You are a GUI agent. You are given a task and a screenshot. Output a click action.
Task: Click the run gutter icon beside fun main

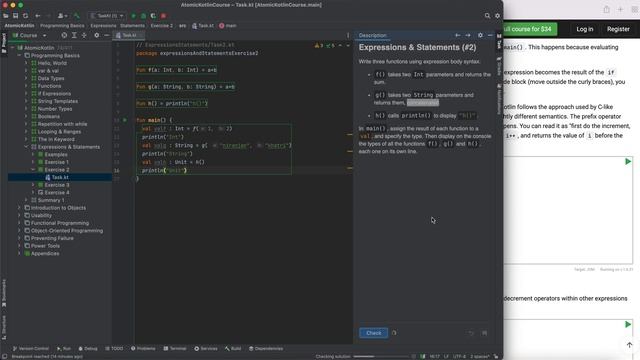[125, 120]
